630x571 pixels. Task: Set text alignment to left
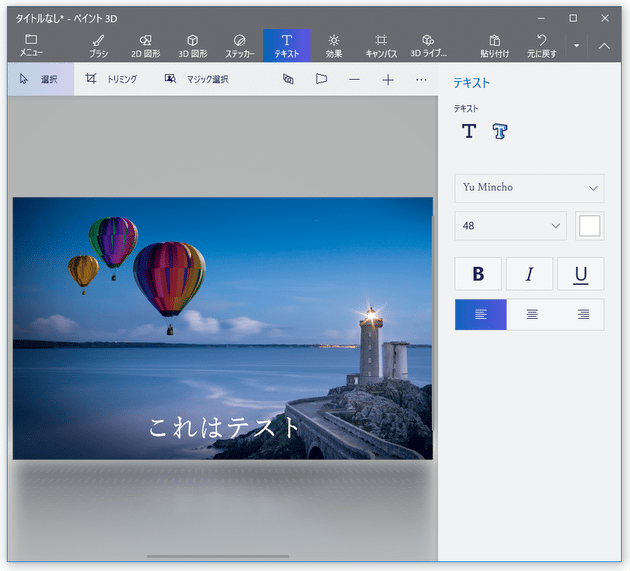pos(481,314)
